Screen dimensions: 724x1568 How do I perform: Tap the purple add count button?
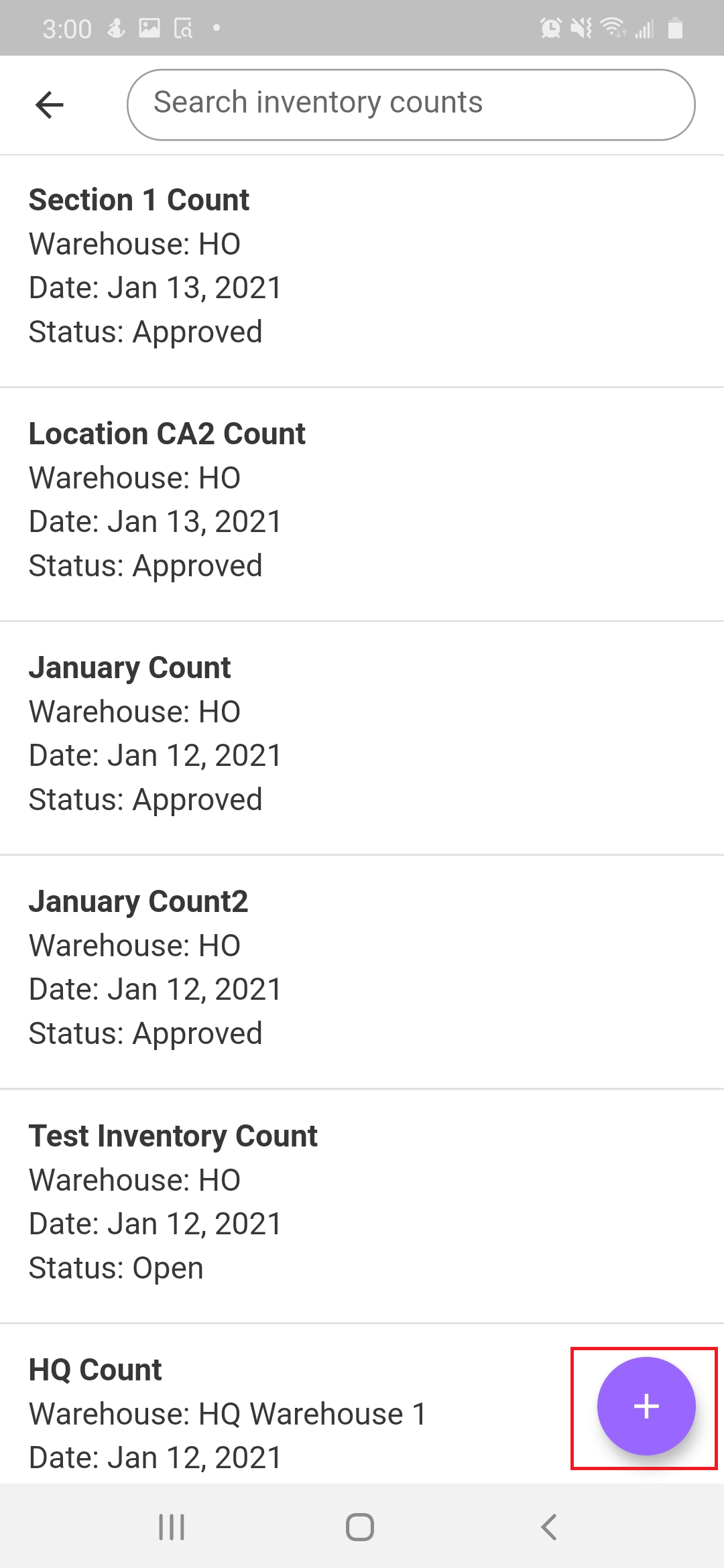click(646, 1406)
